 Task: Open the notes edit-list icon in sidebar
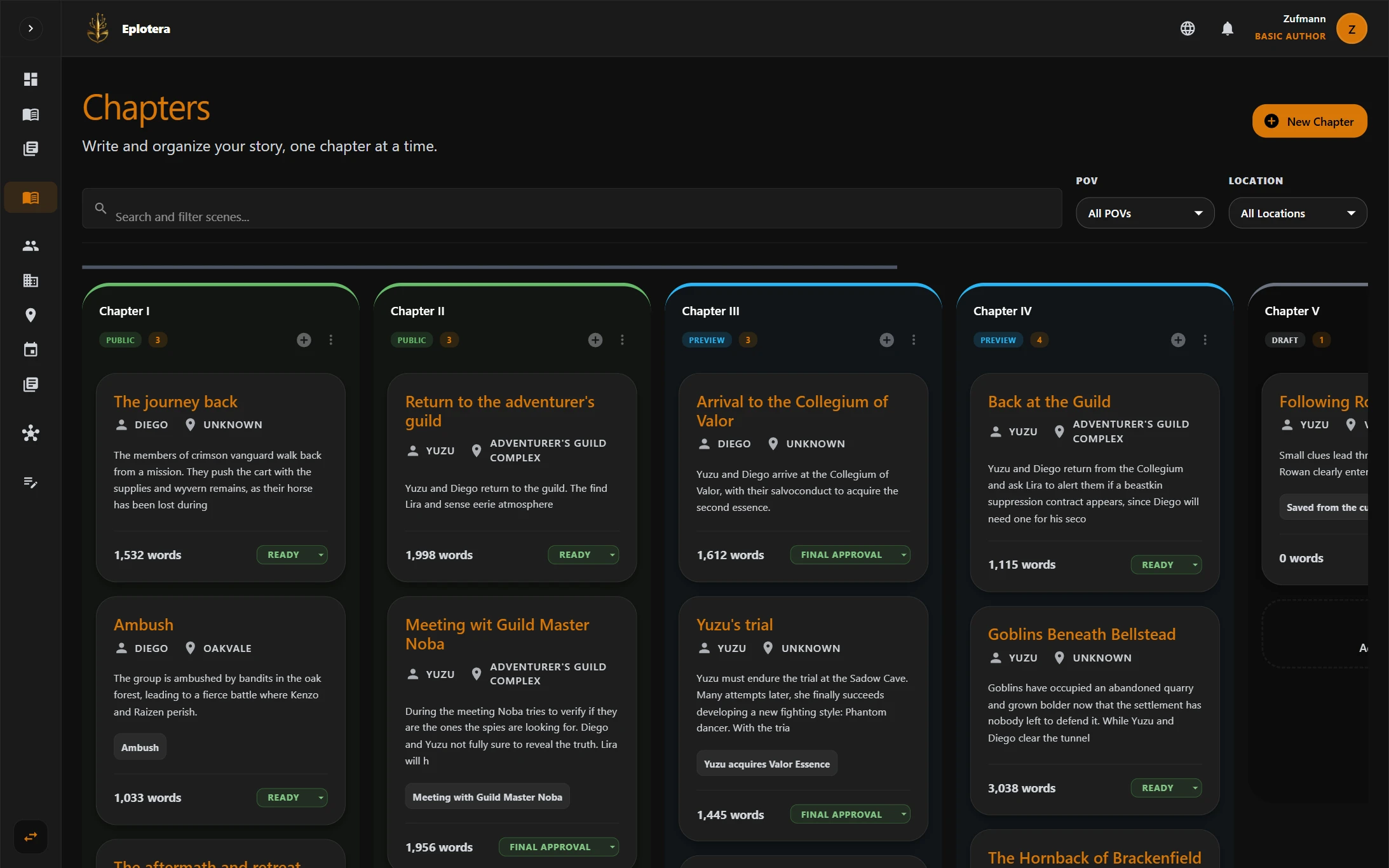tap(30, 482)
